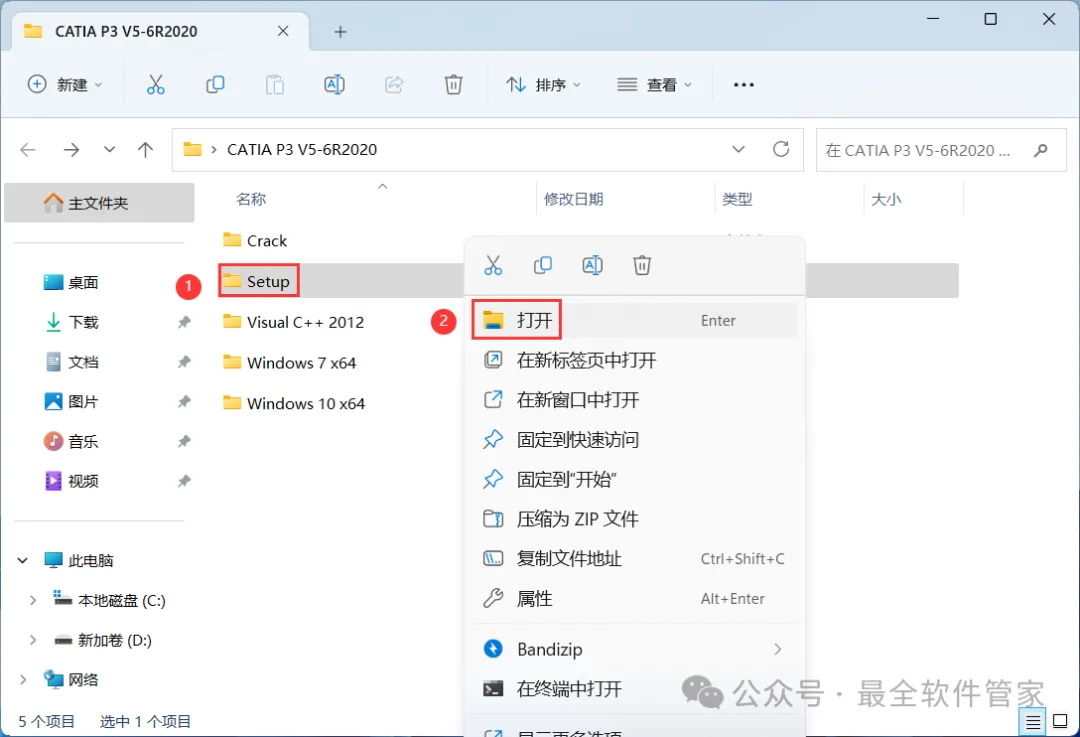Screen dimensions: 1080x737
Task: Click the search magnifier icon
Action: pos(1041,149)
